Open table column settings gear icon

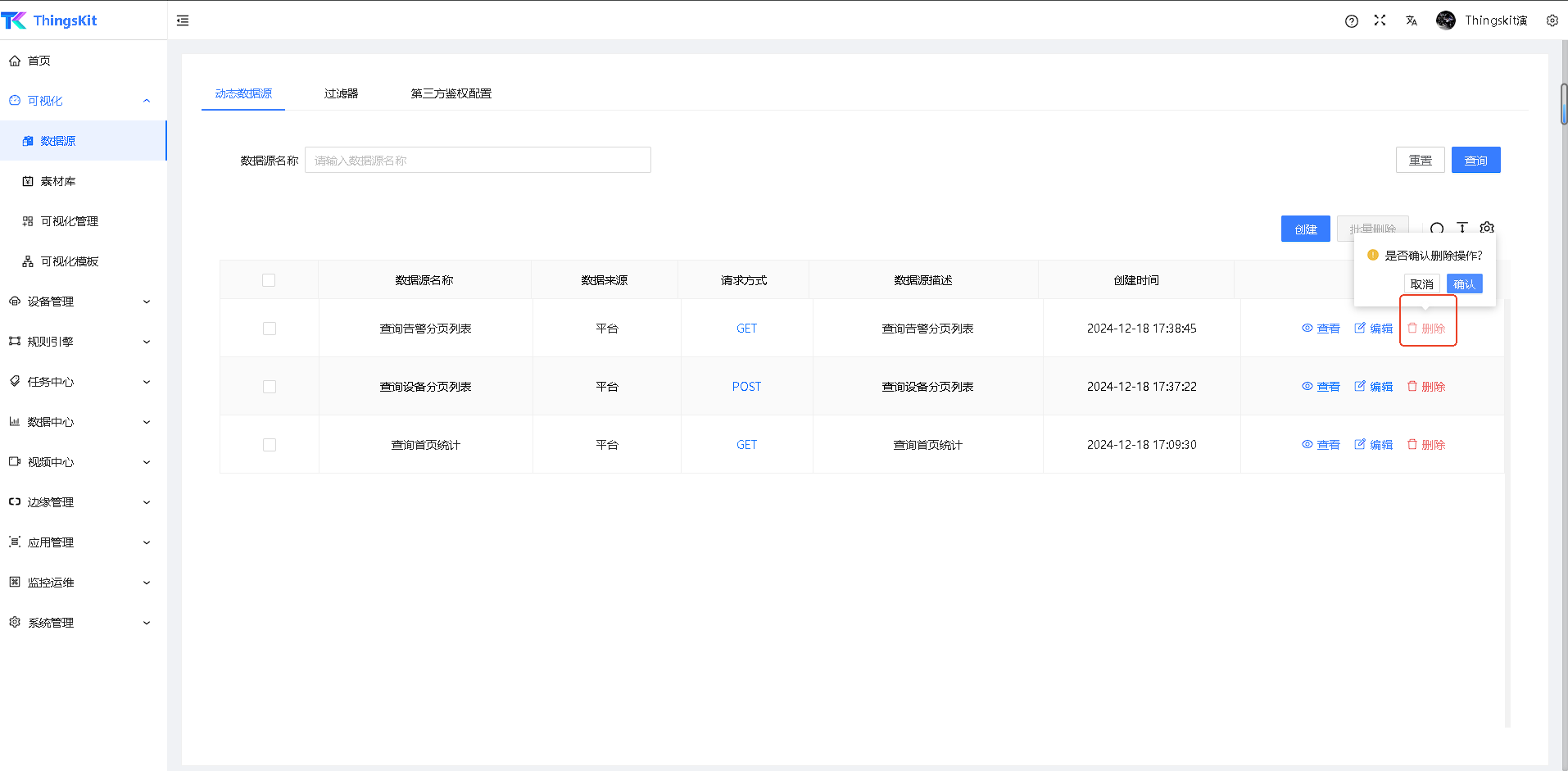click(1487, 228)
